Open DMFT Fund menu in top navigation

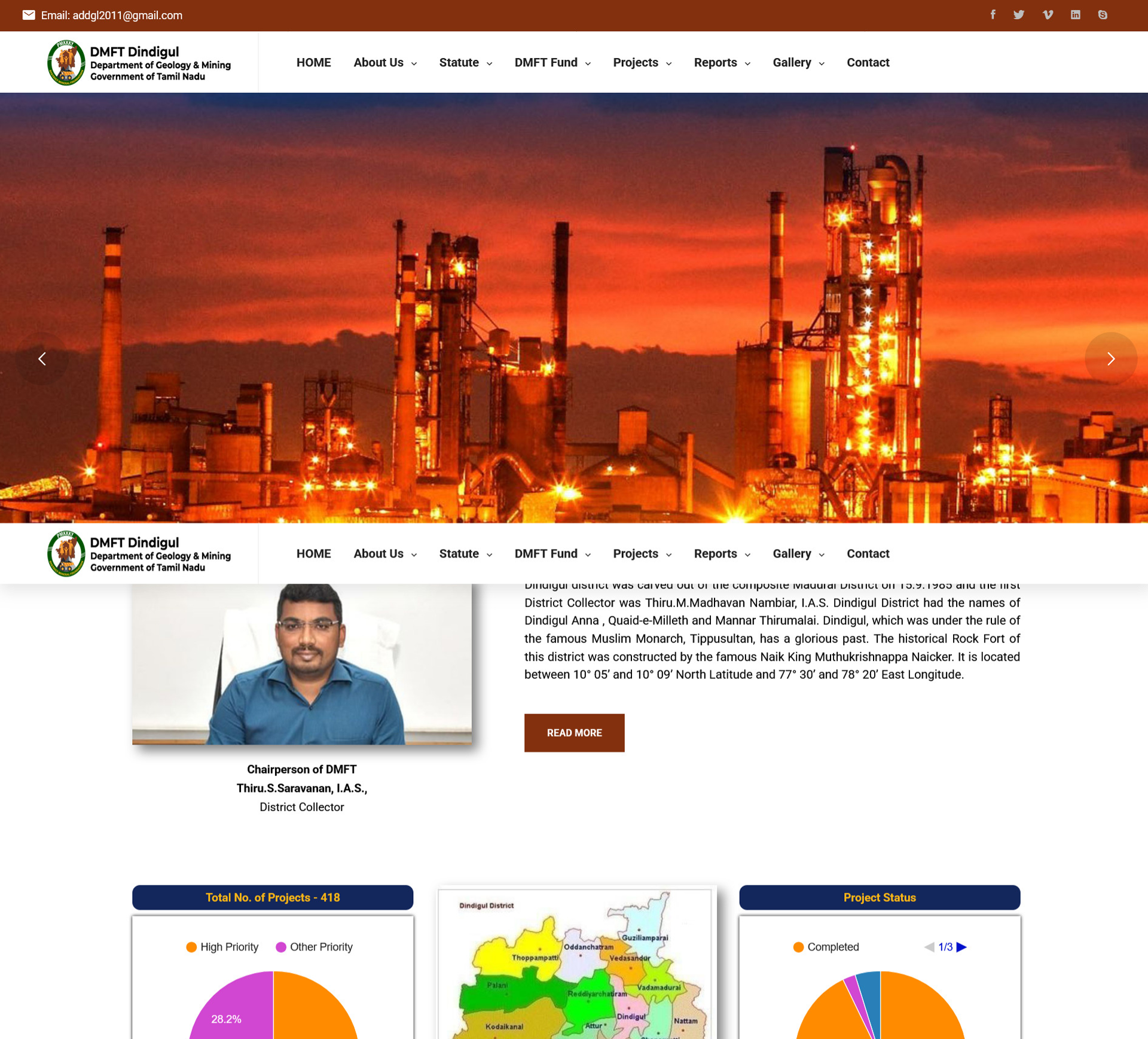point(546,63)
